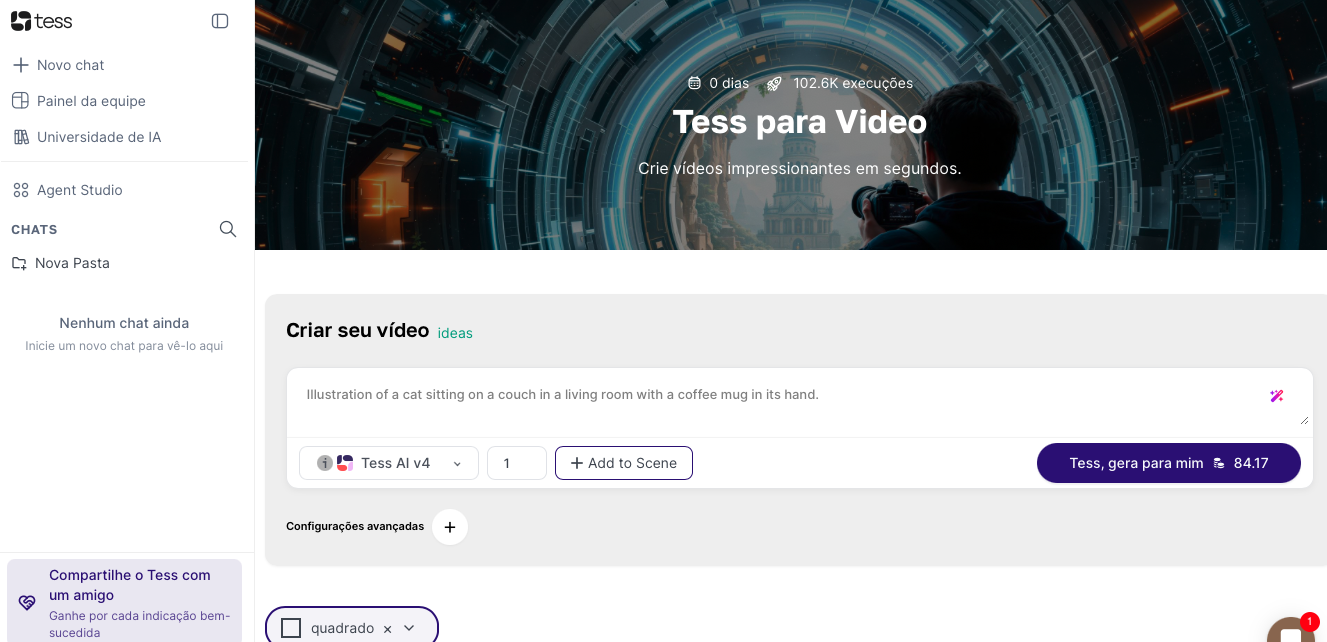
Task: Click Tess, gera para mim button
Action: pyautogui.click(x=1169, y=463)
